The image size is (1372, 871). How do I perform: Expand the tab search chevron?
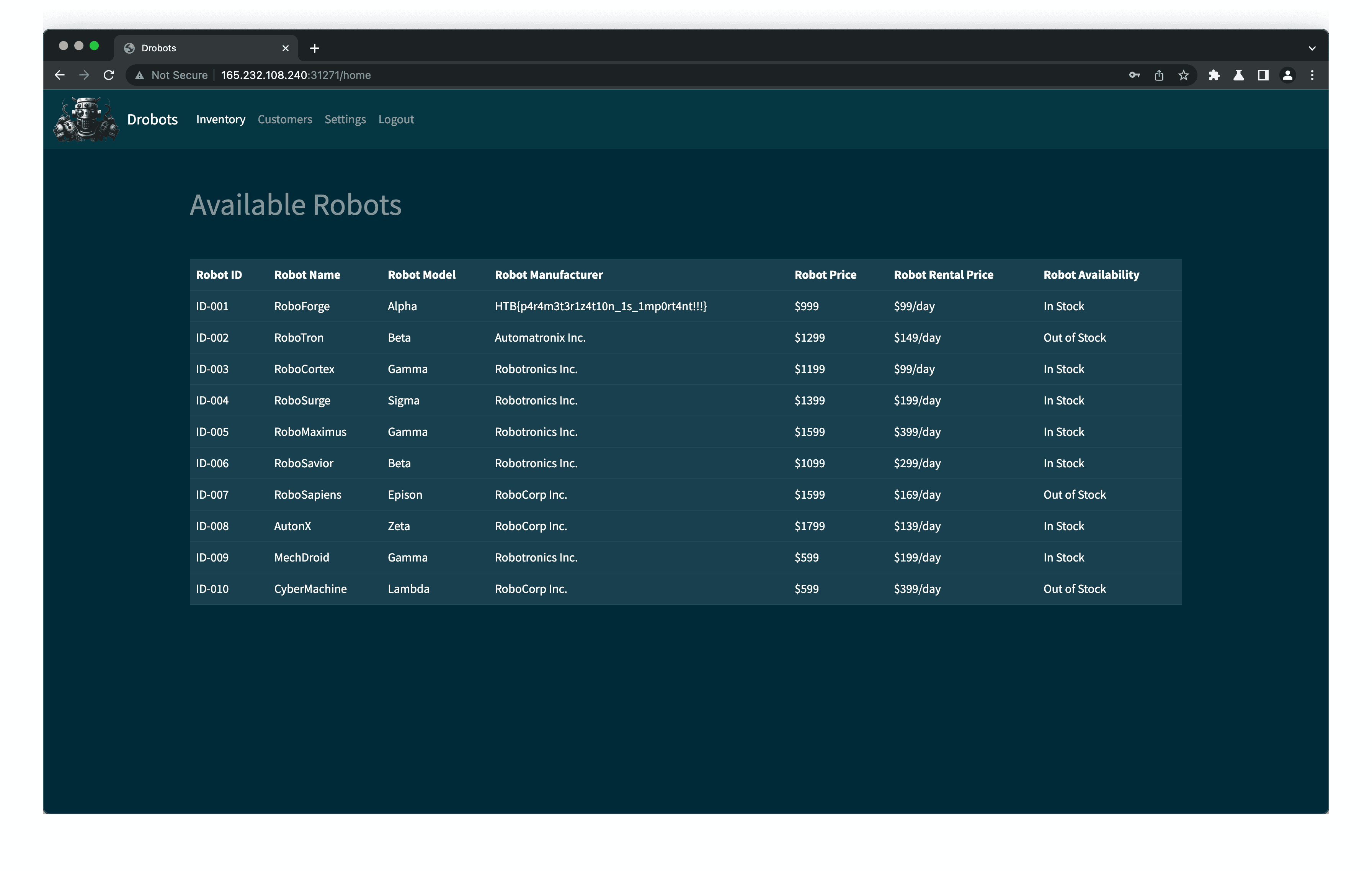tap(1312, 48)
